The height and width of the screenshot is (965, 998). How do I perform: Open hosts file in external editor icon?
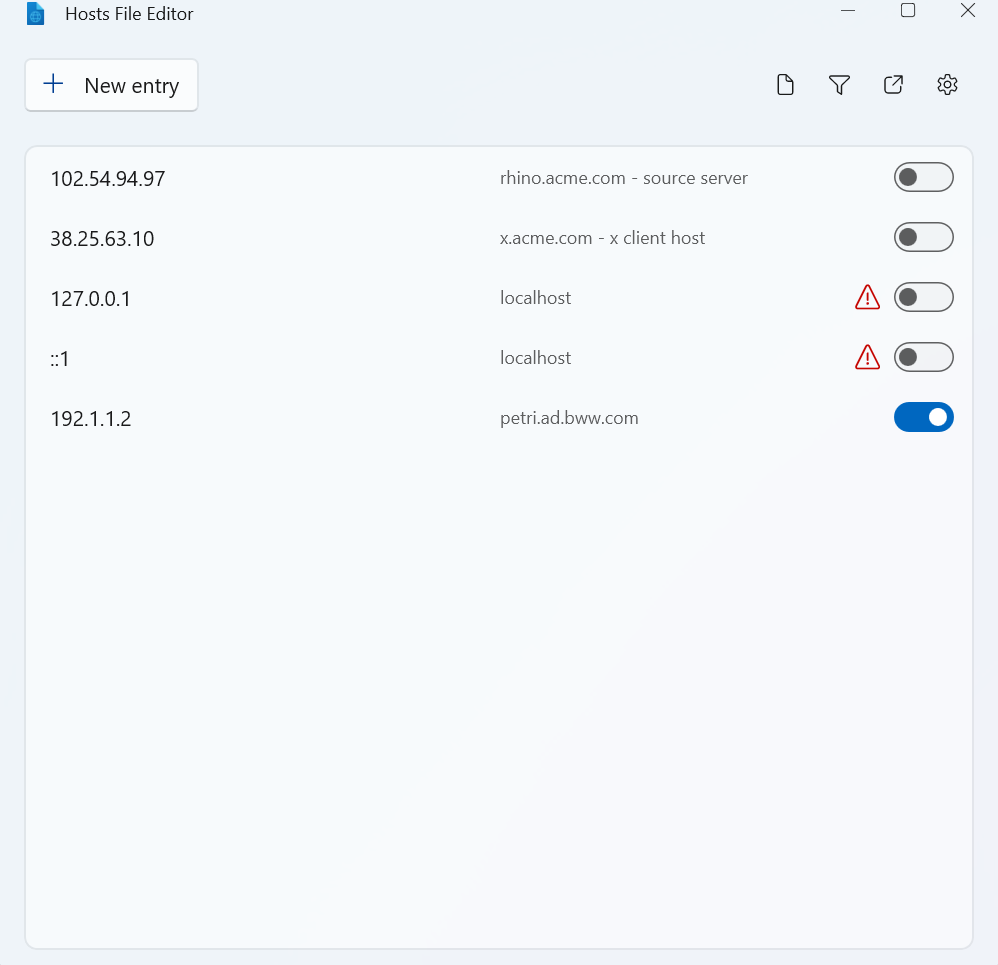click(893, 84)
